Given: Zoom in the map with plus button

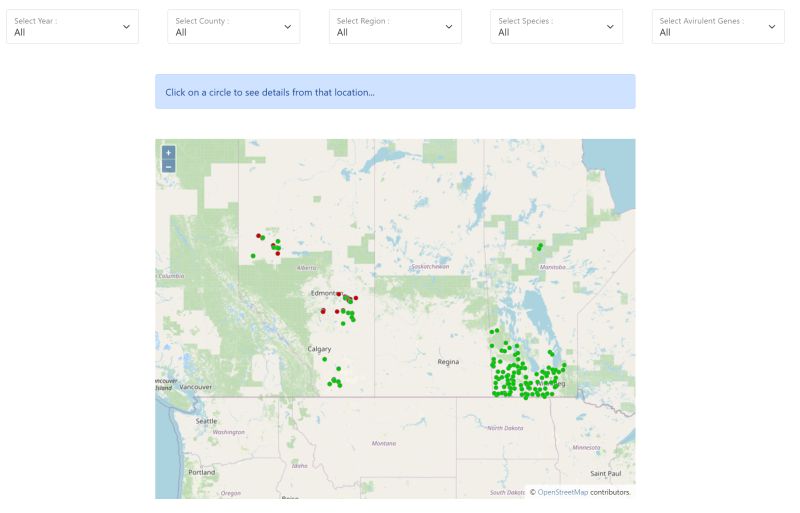Looking at the screenshot, I should 168,152.
